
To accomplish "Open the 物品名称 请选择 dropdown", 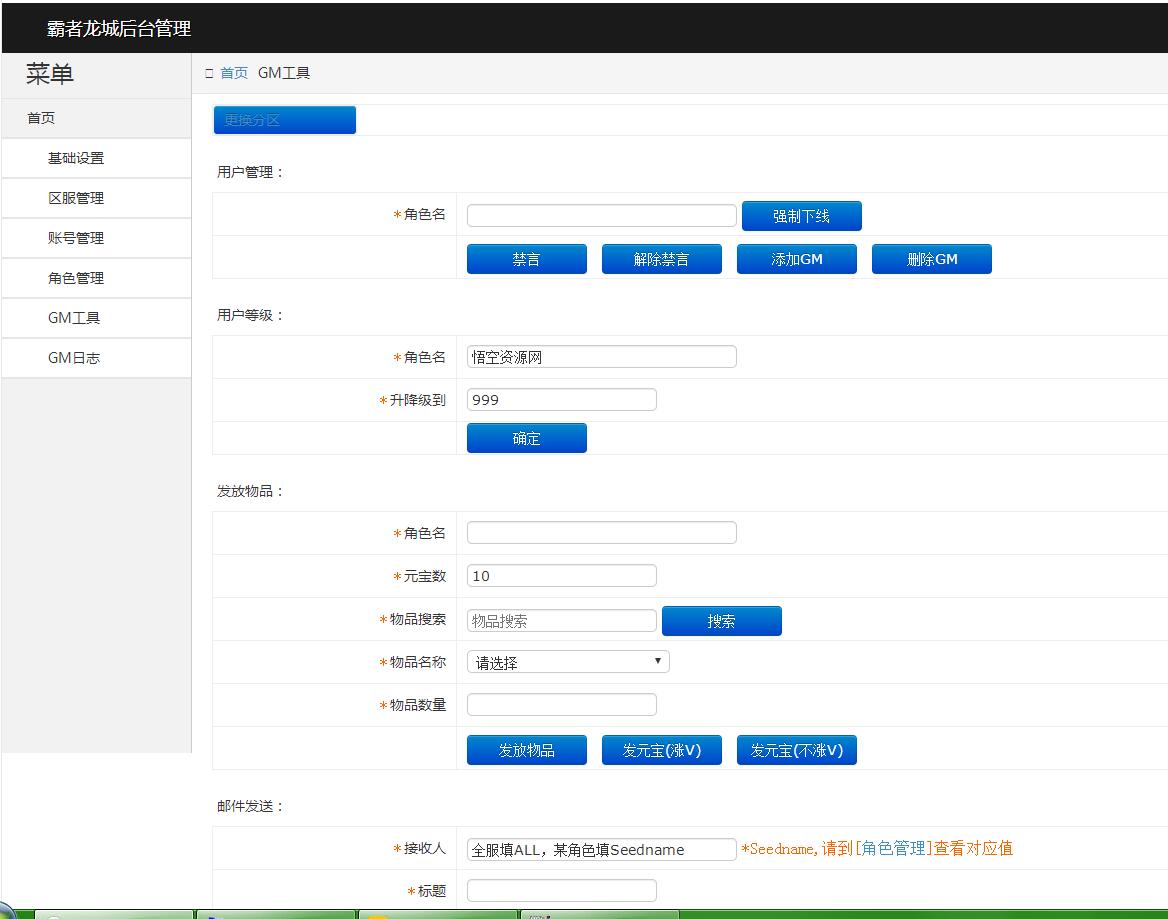I will [568, 662].
